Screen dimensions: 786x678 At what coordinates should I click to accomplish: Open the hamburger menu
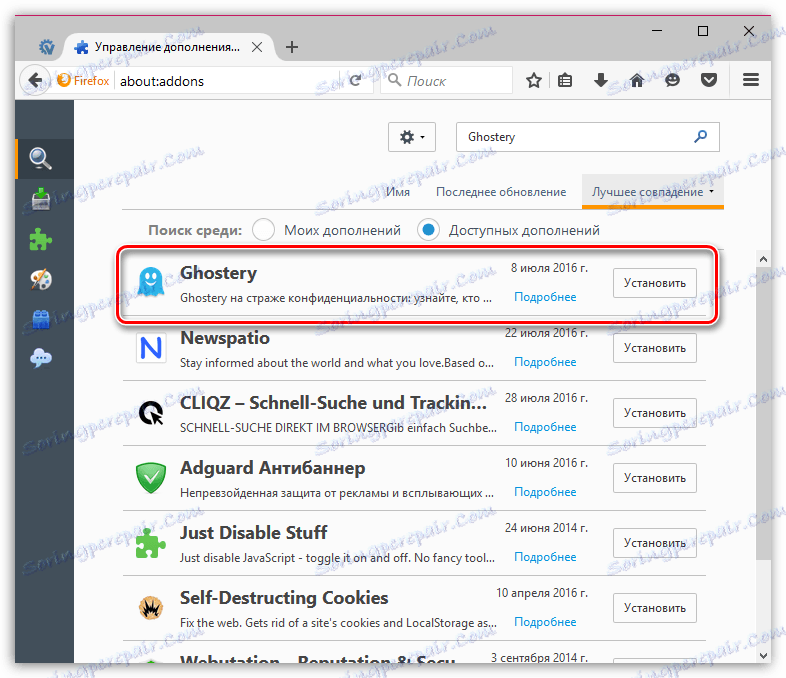click(x=750, y=80)
